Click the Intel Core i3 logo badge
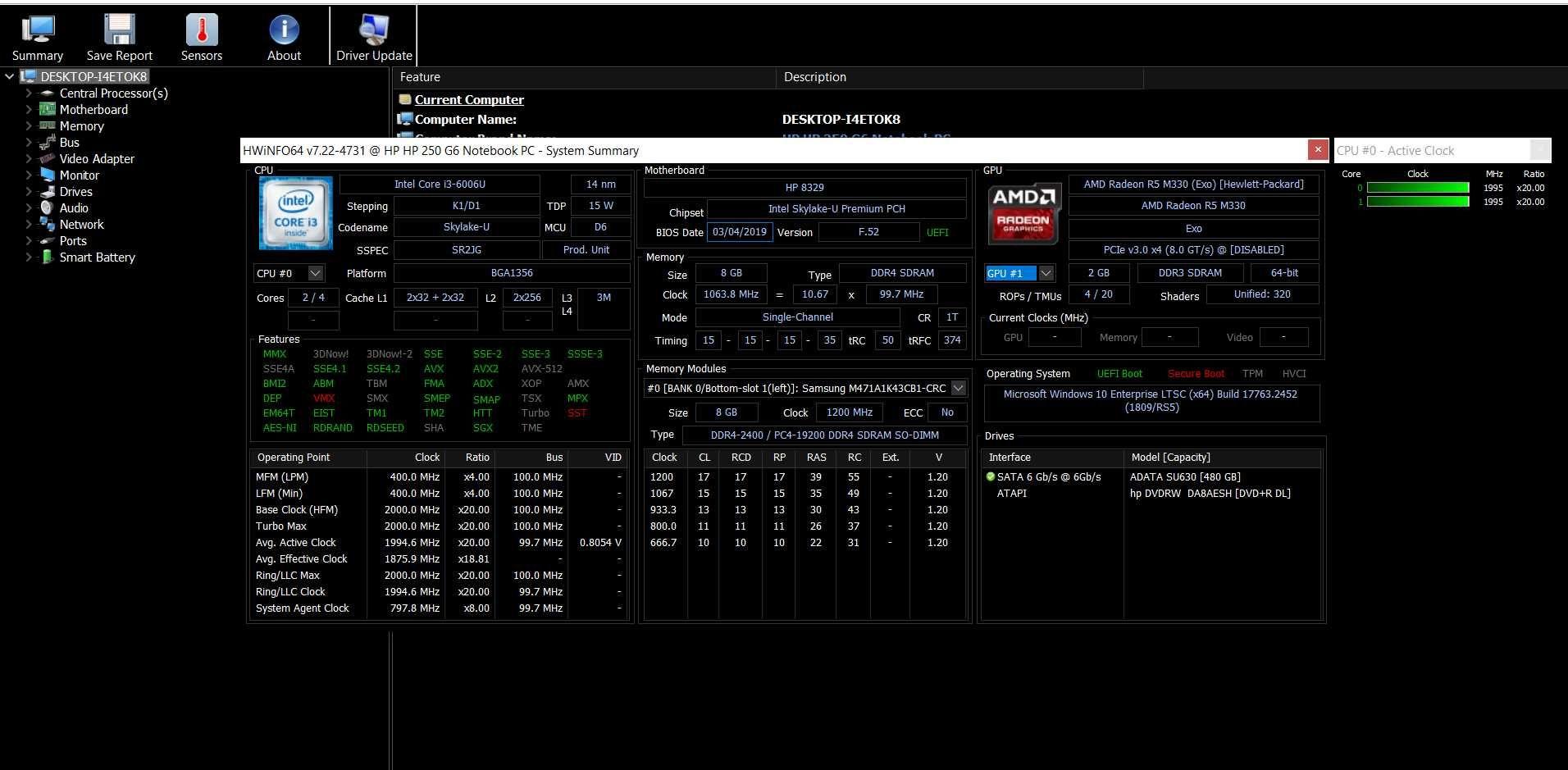Image resolution: width=1568 pixels, height=770 pixels. tap(296, 213)
